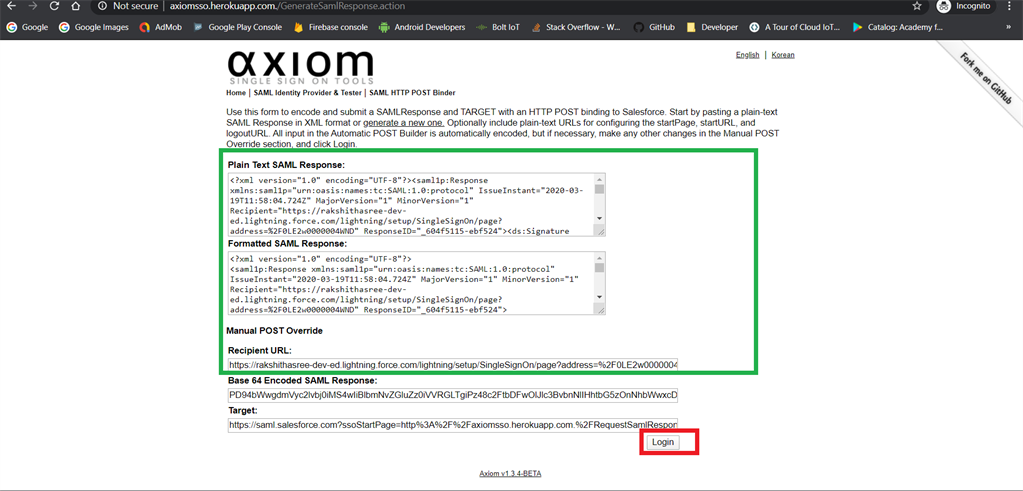
Task: Click the Target URL field
Action: [x=453, y=425]
